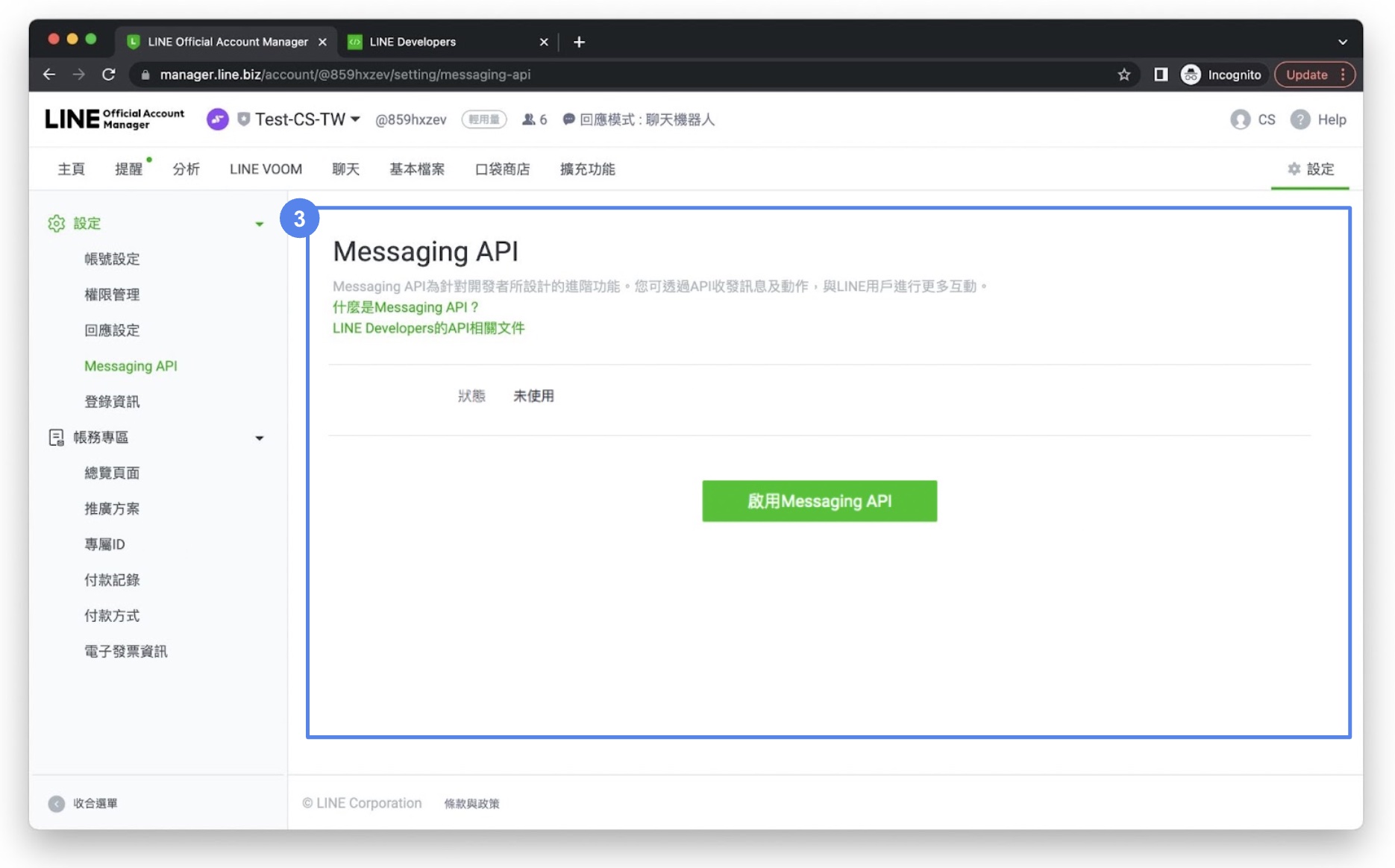Click the 輕用量 plan badge
Viewport: 1395px width, 868px height.
[484, 119]
